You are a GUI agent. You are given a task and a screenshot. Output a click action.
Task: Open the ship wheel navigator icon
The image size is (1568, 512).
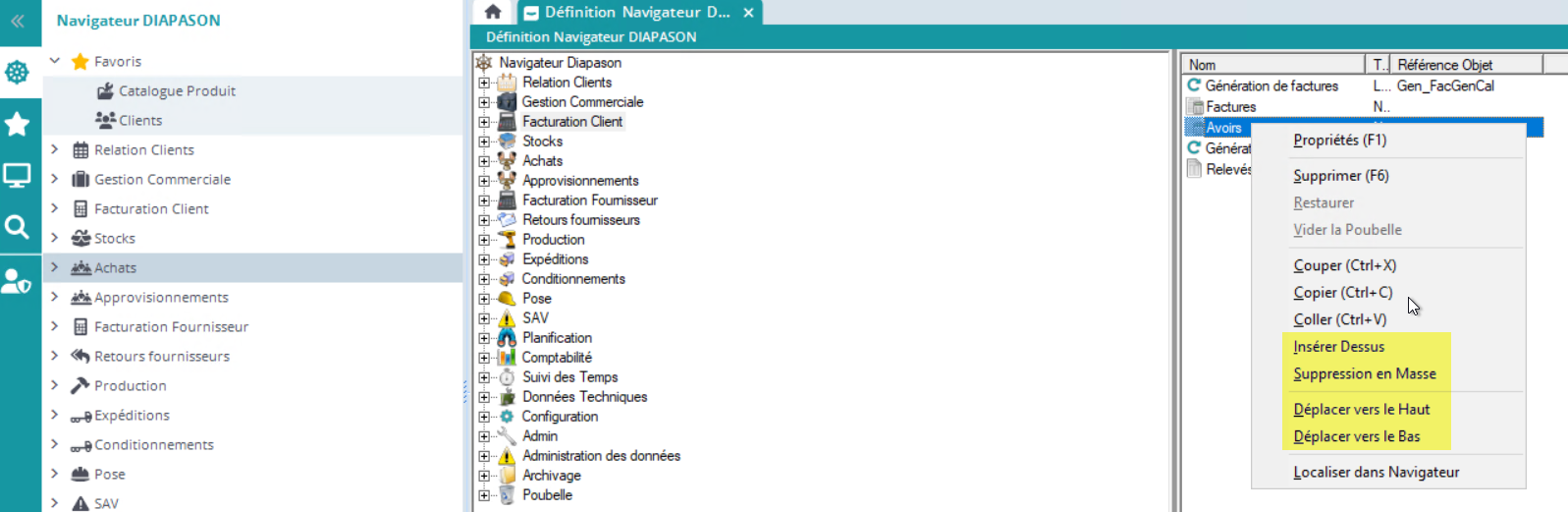18,72
